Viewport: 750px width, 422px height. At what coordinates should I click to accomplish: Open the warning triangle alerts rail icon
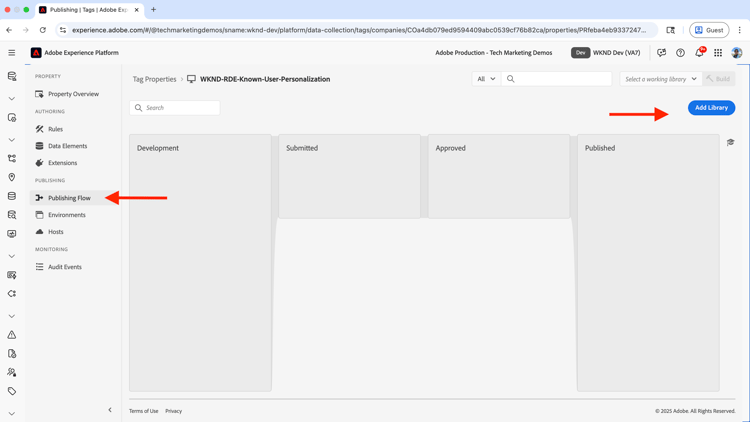point(12,335)
